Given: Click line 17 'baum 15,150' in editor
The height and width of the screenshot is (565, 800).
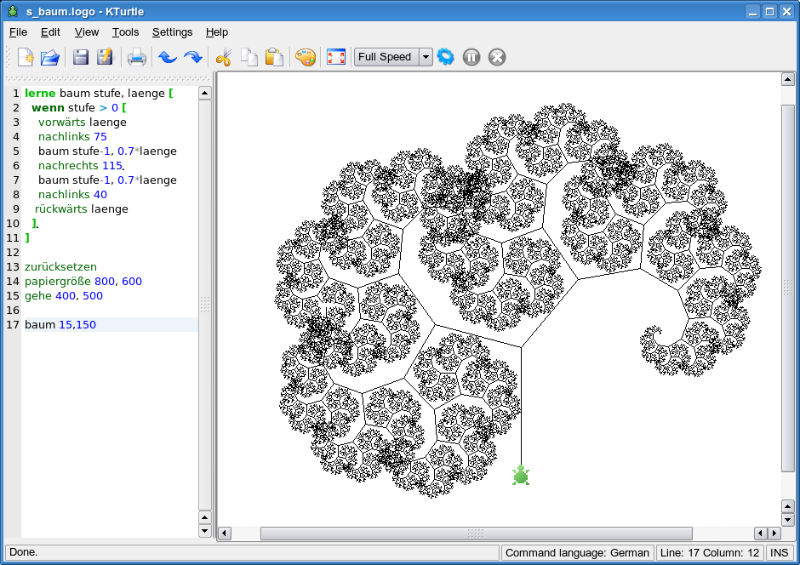Looking at the screenshot, I should point(60,325).
